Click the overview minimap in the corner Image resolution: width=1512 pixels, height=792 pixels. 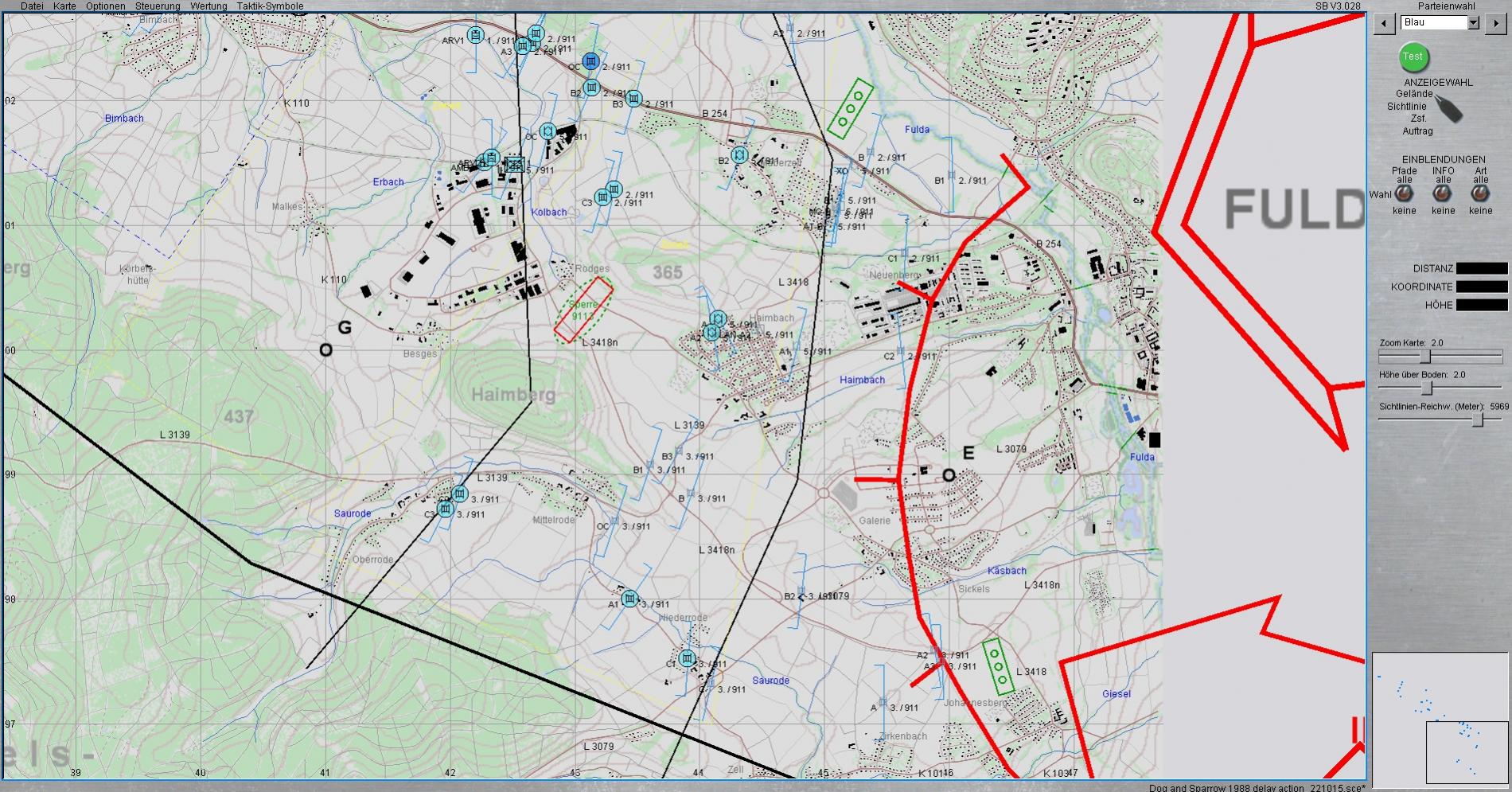(x=1439, y=718)
